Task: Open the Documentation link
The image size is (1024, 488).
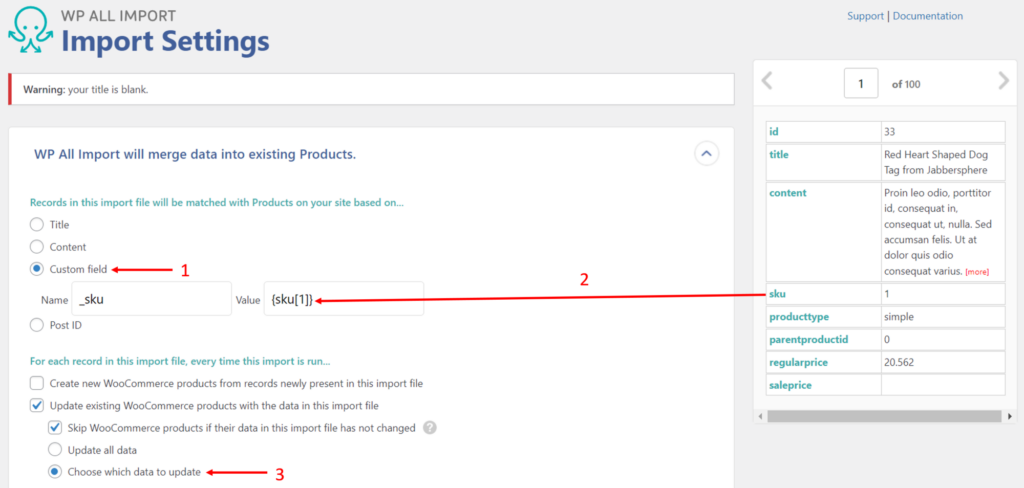Action: click(927, 16)
